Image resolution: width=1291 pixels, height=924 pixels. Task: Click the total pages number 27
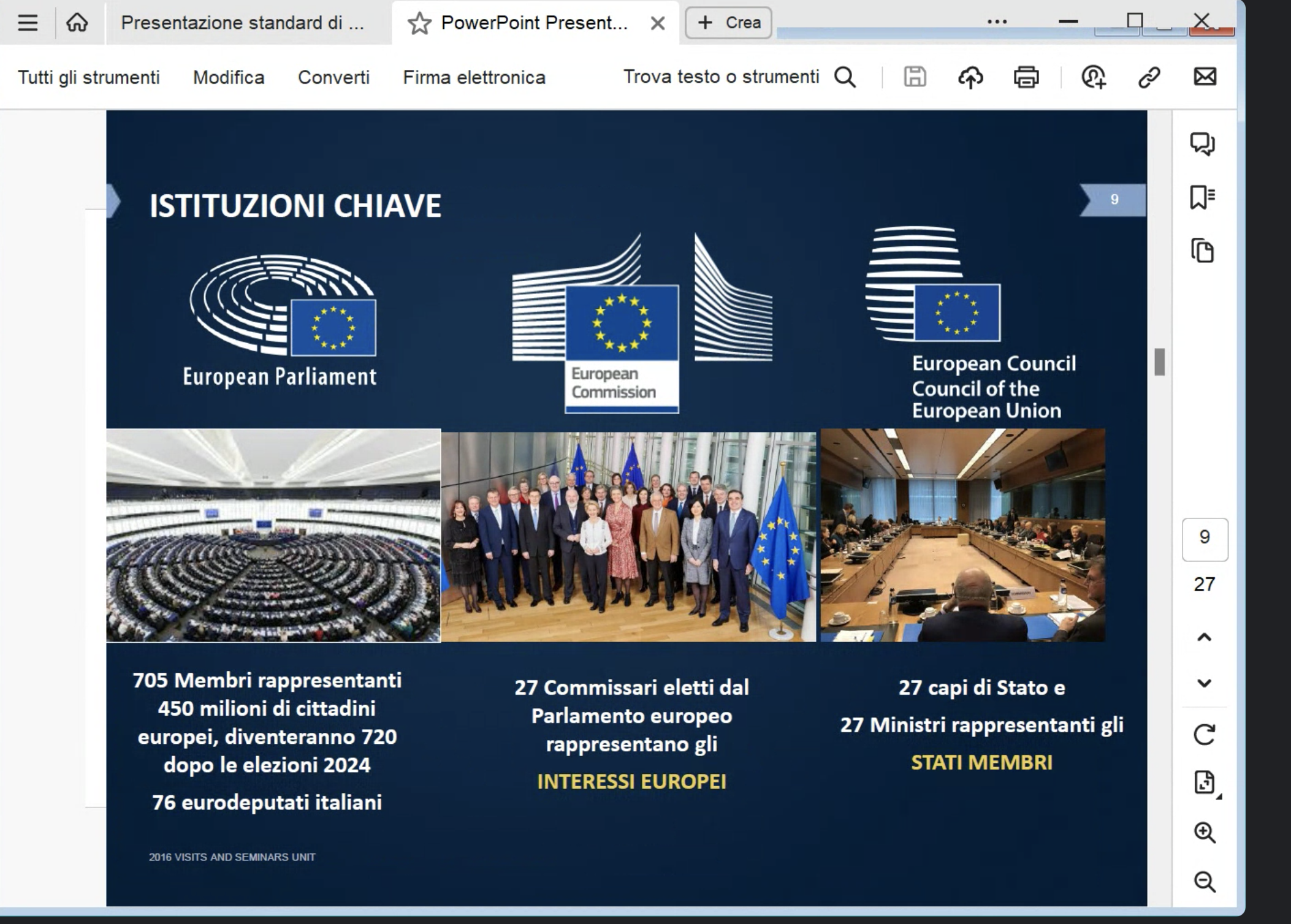click(x=1205, y=584)
